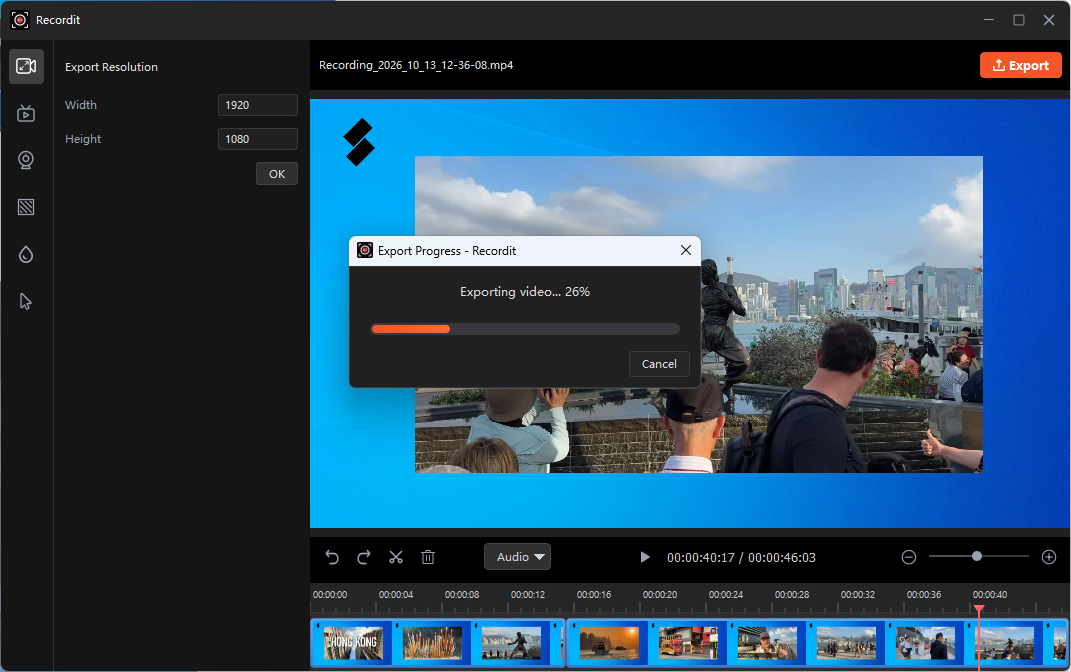Click the Exporting video... 26% text
The image size is (1071, 672).
point(525,292)
